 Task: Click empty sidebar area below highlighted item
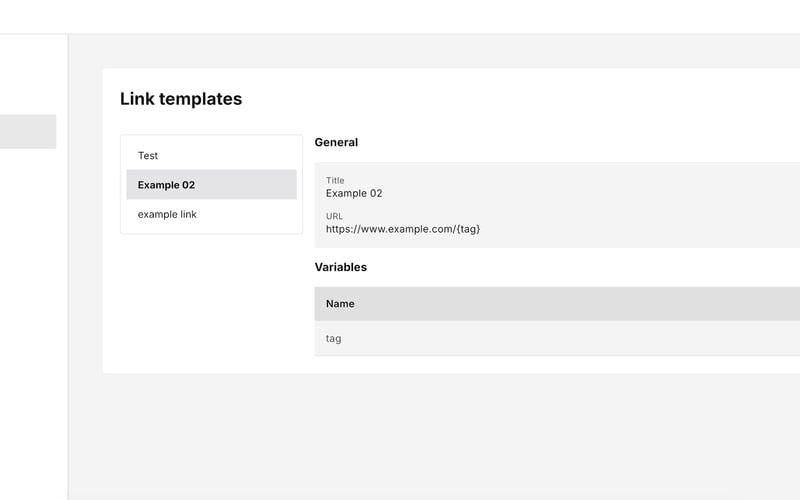pos(30,300)
